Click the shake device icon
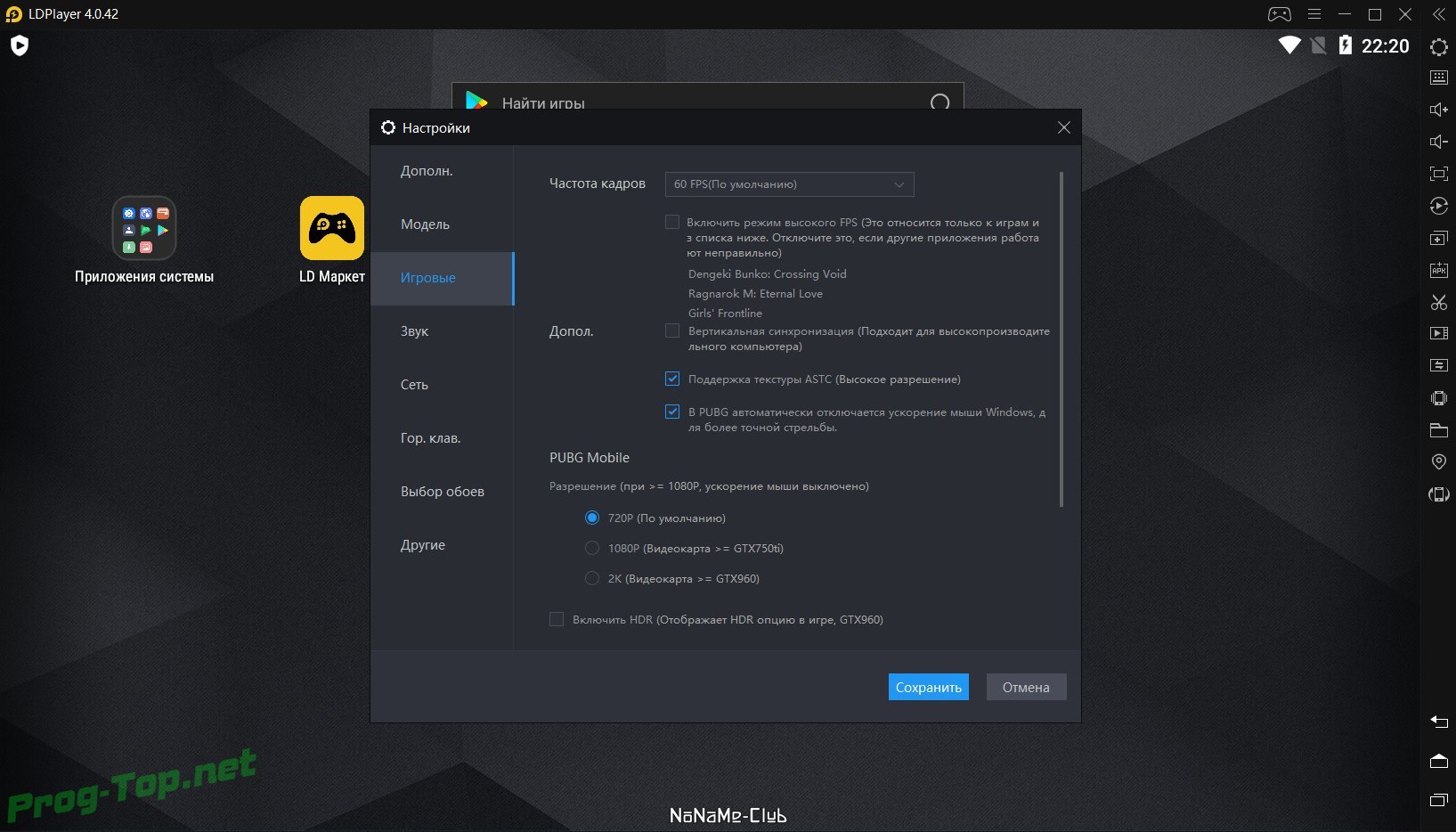The height and width of the screenshot is (832, 1456). (1438, 398)
